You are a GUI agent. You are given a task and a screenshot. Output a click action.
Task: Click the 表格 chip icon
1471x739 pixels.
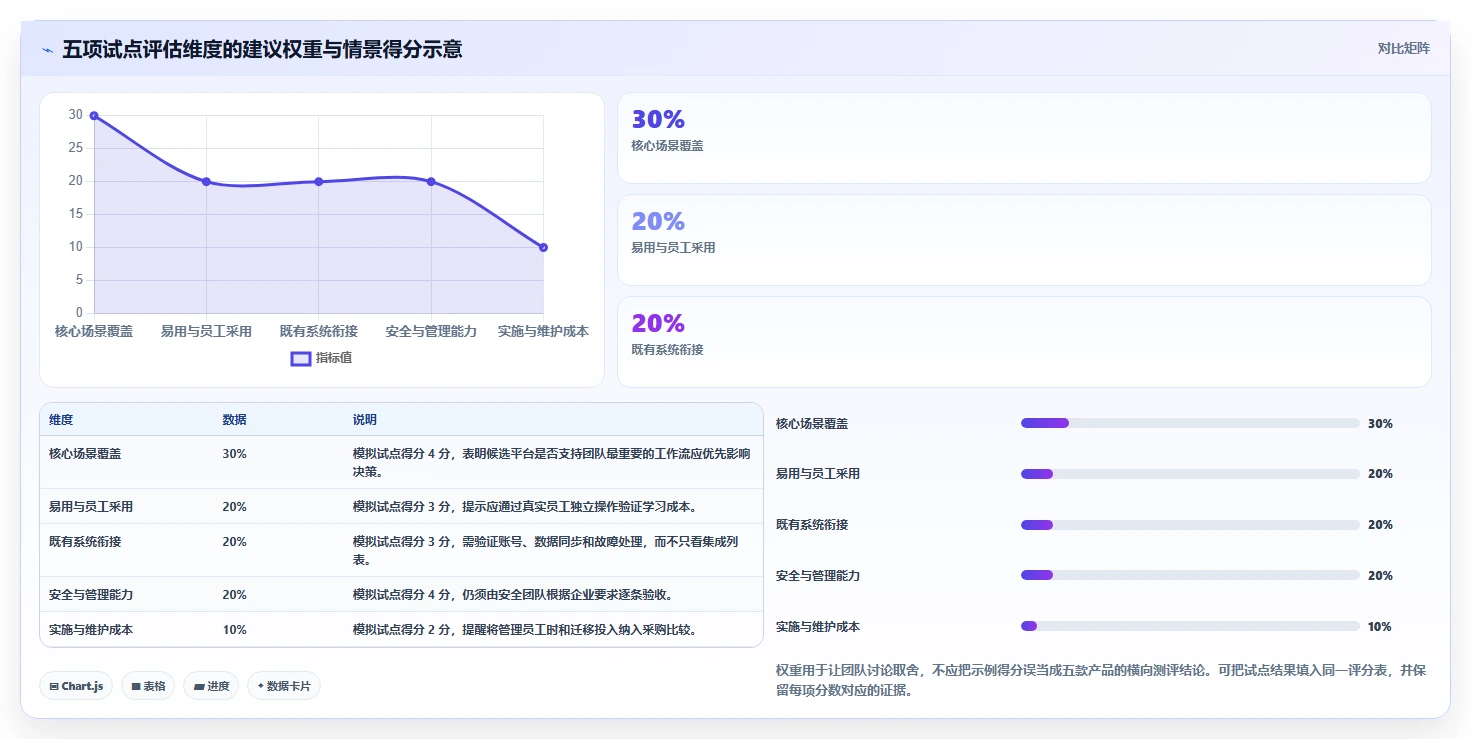pyautogui.click(x=136, y=687)
